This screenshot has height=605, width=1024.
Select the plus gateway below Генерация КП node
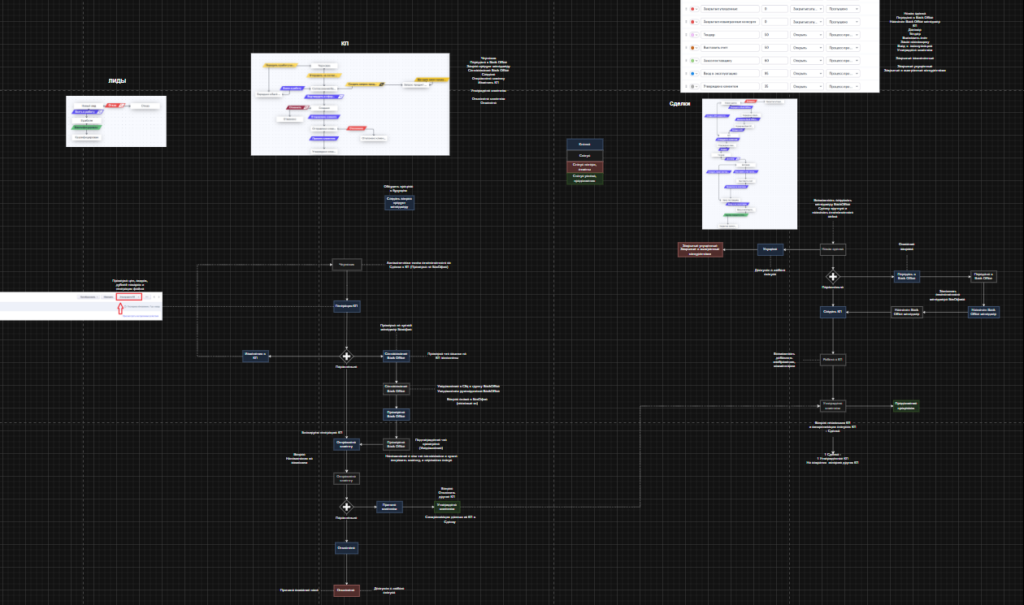click(x=346, y=355)
